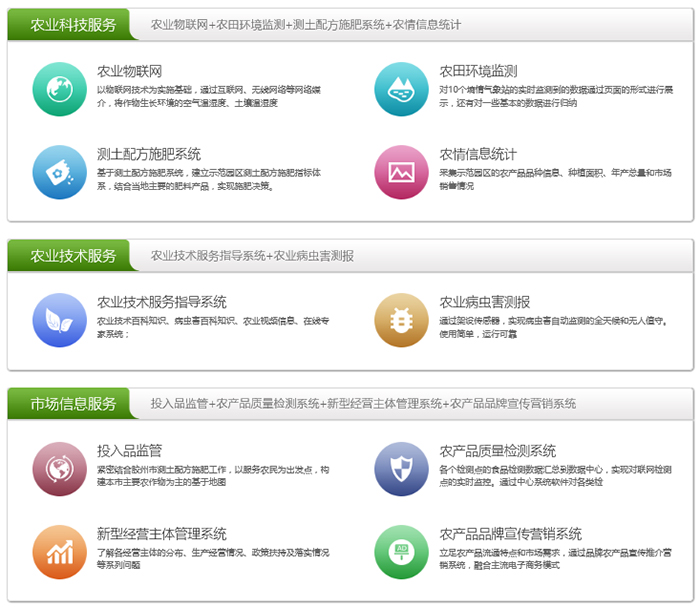Open the 农业物联网 title link
This screenshot has width=700, height=608.
click(129, 71)
